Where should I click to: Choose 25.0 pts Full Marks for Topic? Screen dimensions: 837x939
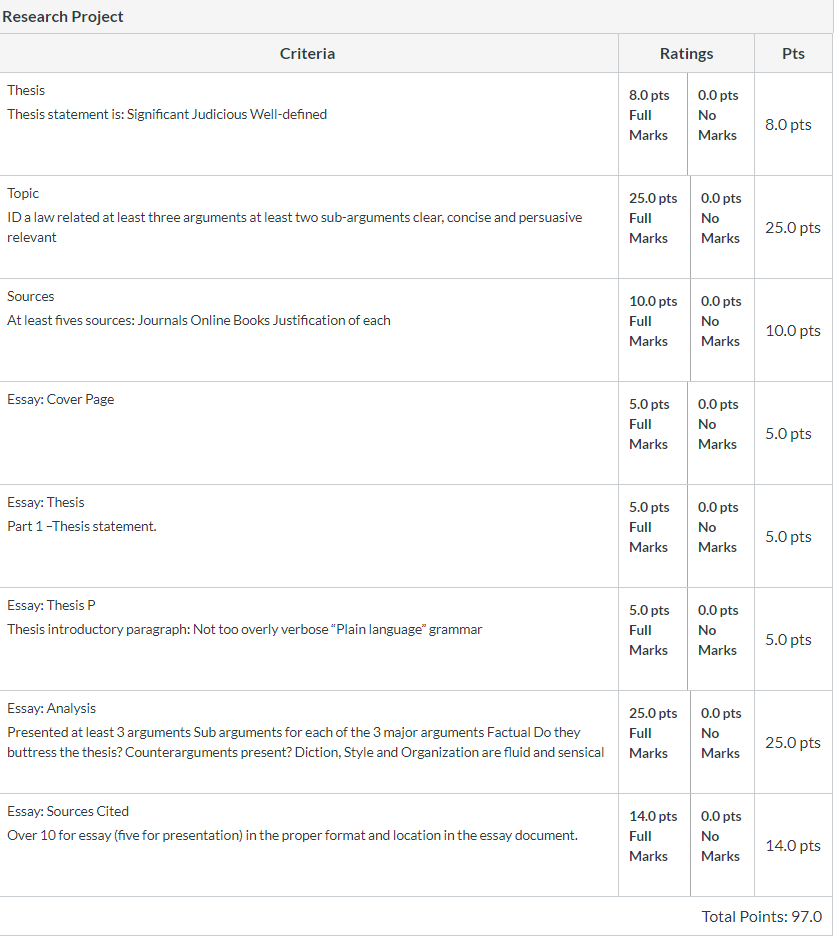[654, 228]
